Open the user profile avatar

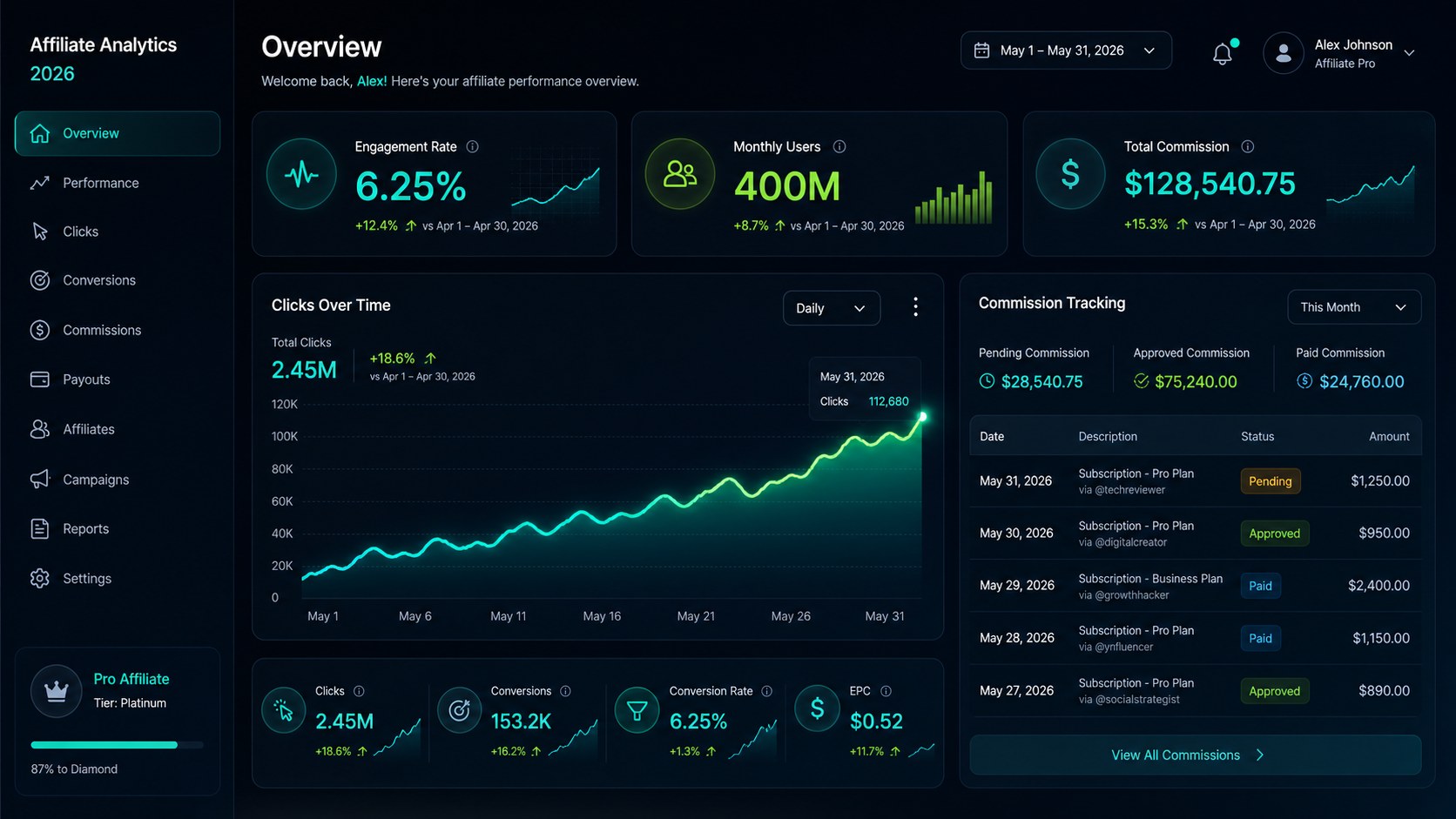[1283, 53]
